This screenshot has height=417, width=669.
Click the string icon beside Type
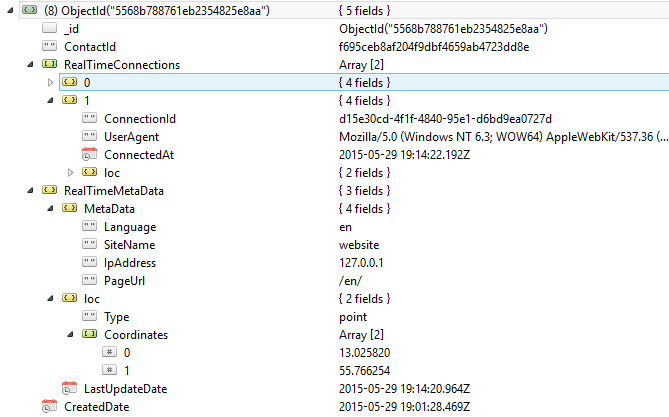click(90, 316)
